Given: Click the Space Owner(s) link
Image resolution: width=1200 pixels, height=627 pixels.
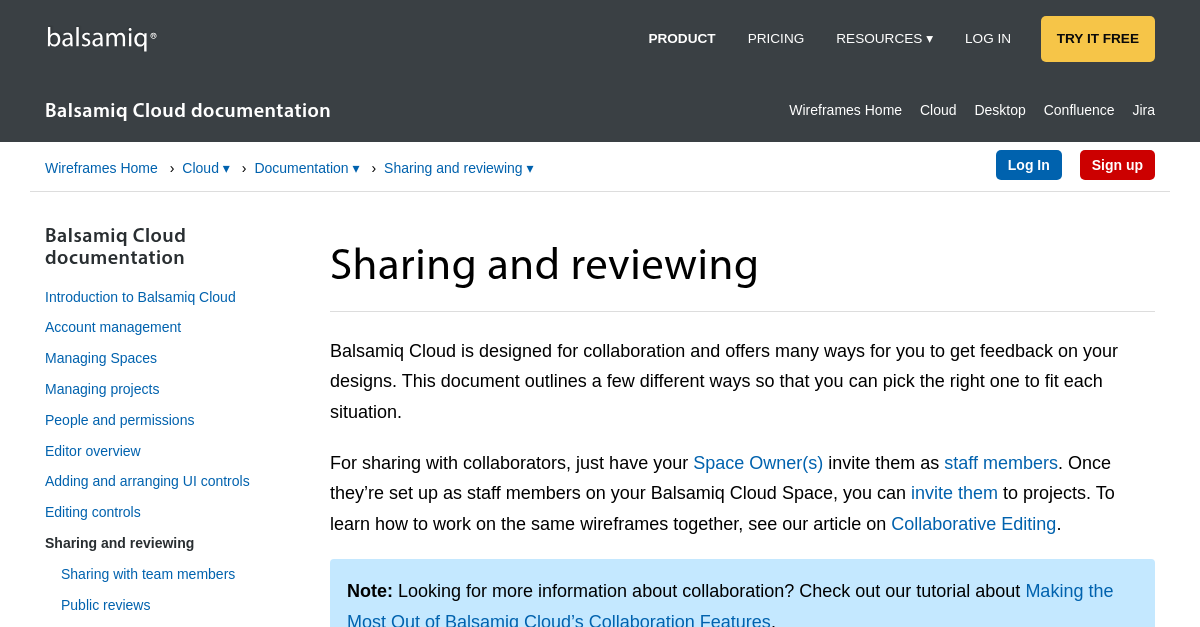Looking at the screenshot, I should 758,463.
